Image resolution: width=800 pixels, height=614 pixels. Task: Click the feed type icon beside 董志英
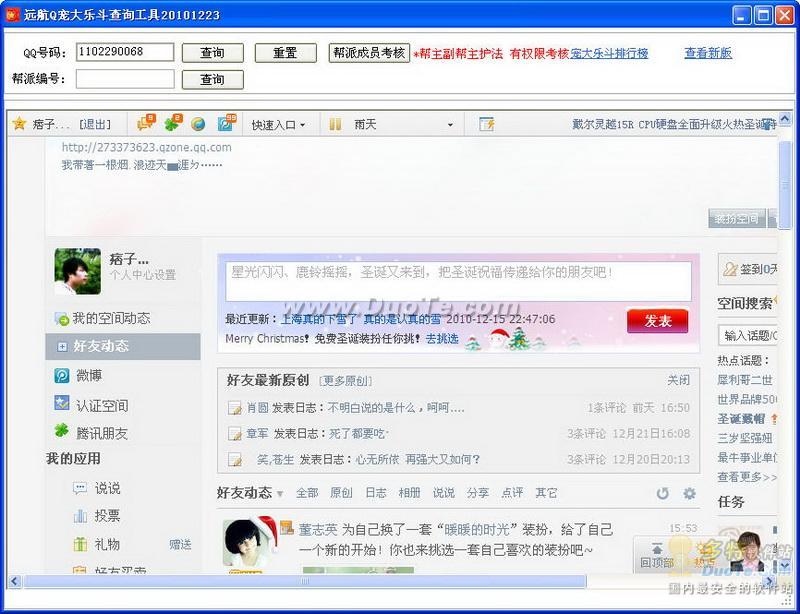(287, 527)
